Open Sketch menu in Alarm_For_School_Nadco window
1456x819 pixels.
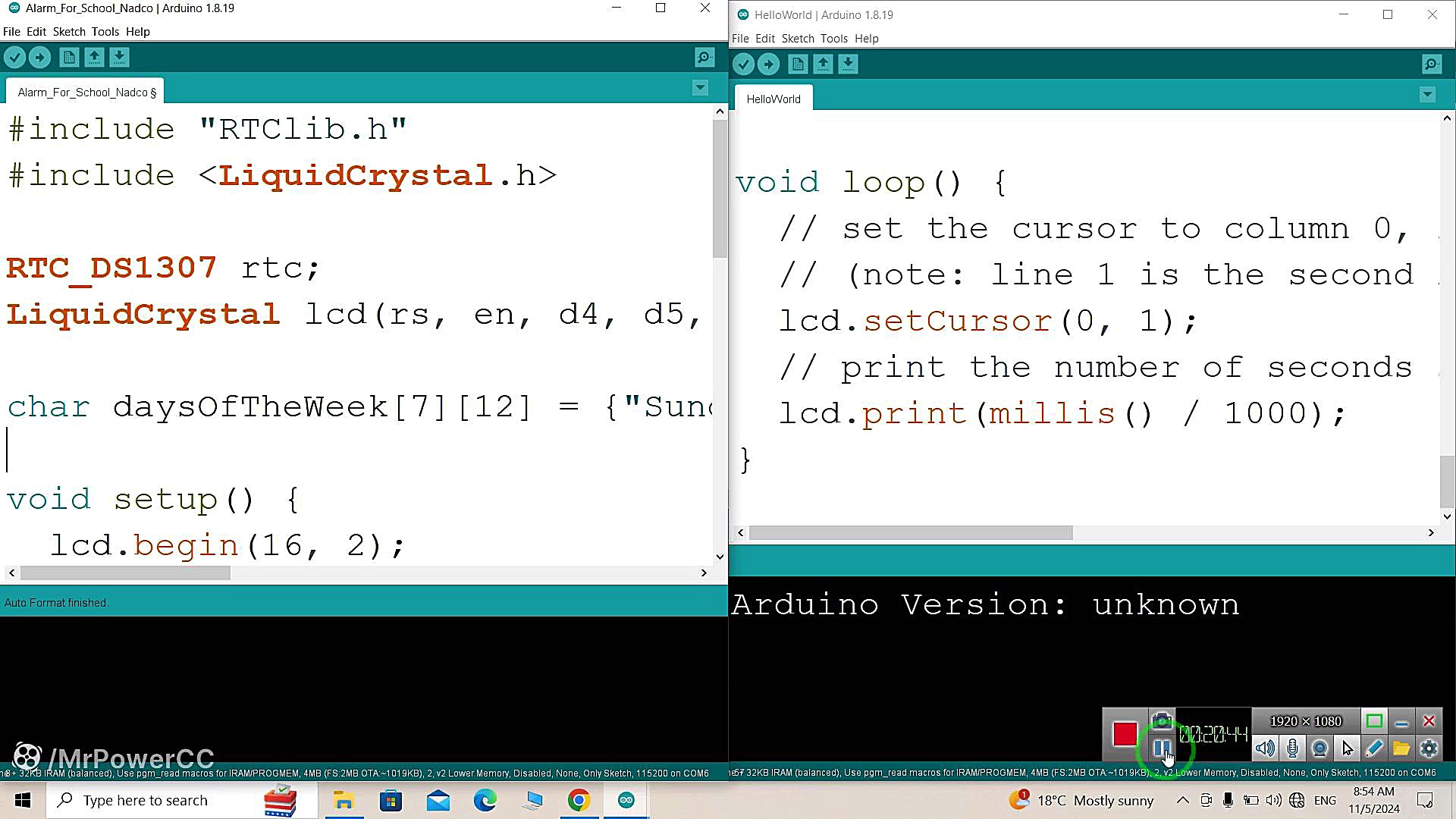coord(69,32)
